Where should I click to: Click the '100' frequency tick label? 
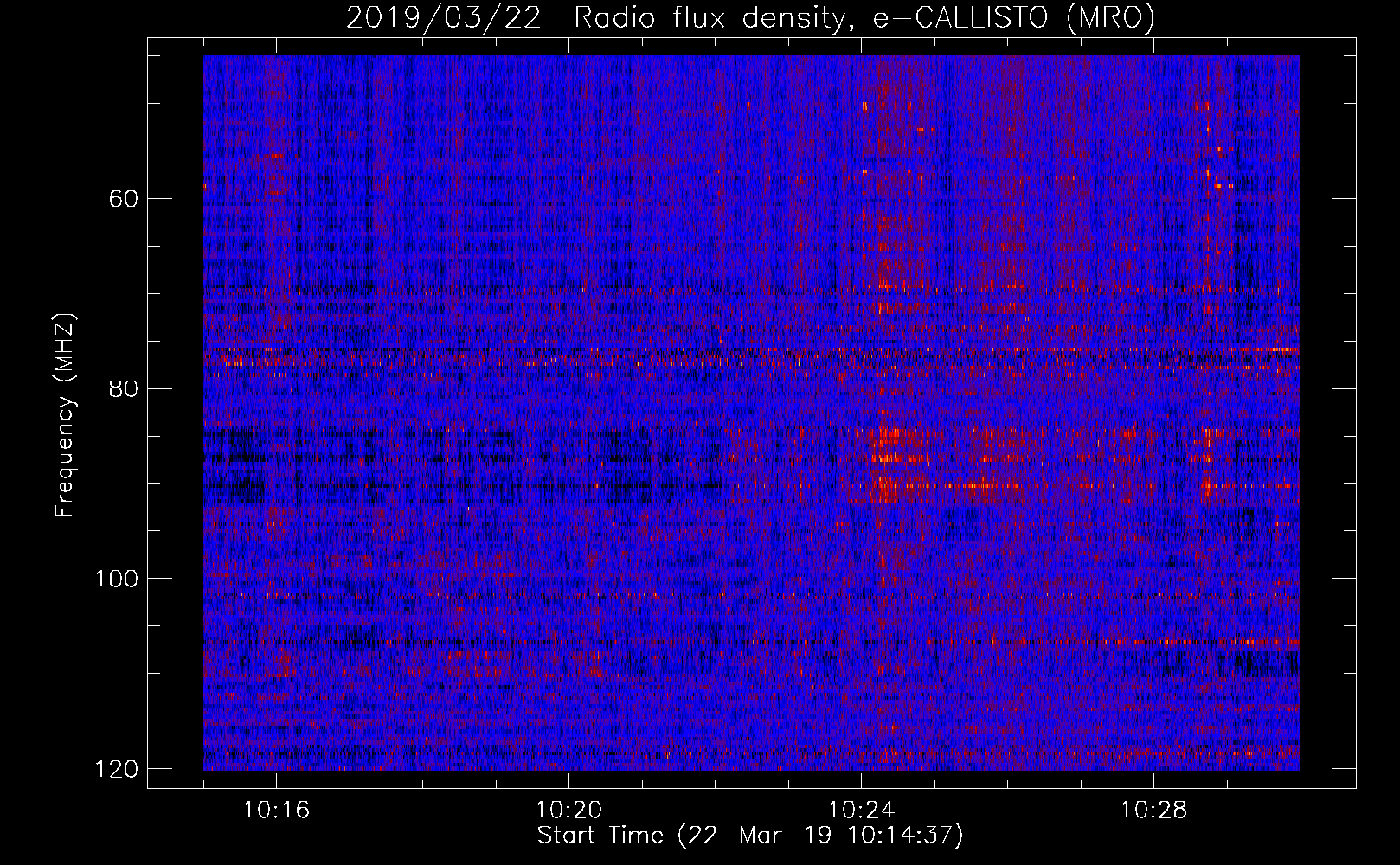click(116, 579)
